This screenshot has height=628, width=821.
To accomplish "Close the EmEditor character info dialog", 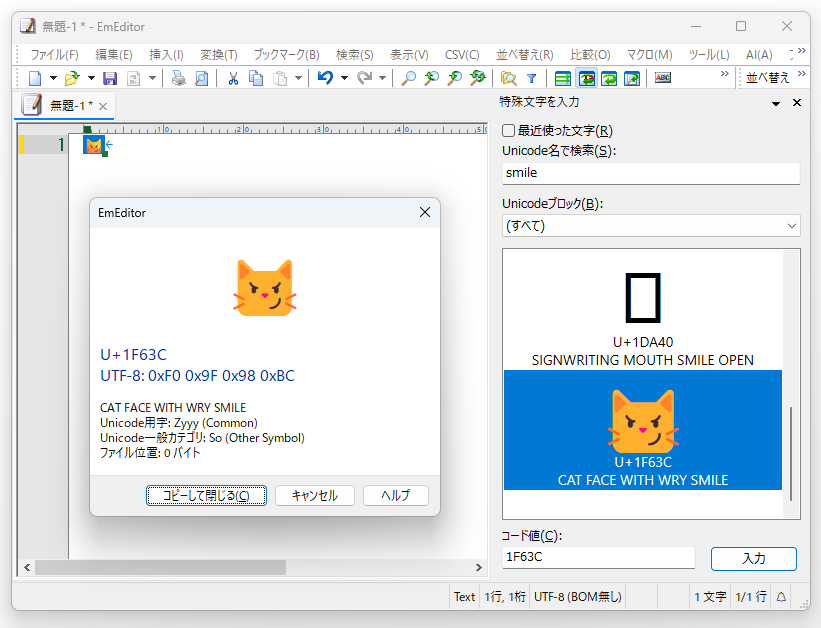I will pos(425,212).
